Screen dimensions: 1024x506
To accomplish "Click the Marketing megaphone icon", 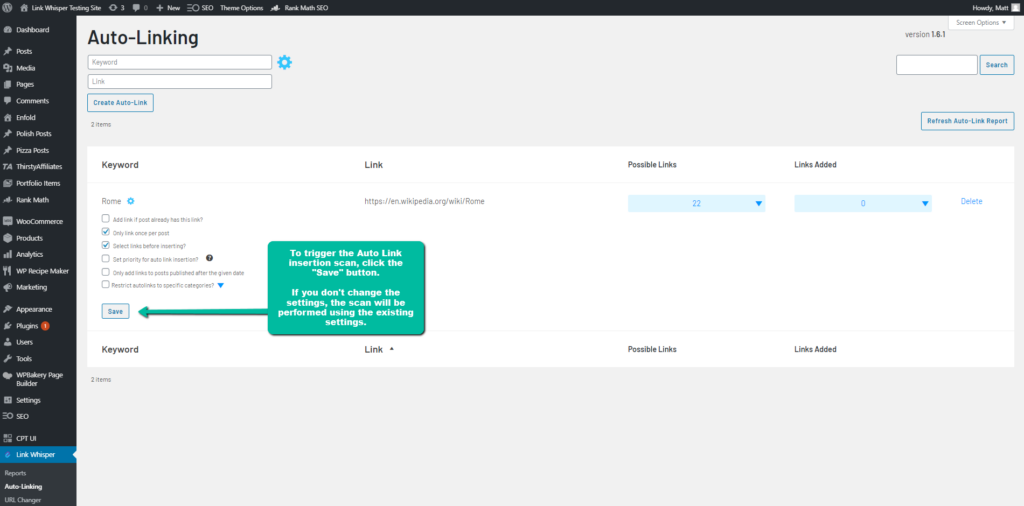I will (7, 287).
